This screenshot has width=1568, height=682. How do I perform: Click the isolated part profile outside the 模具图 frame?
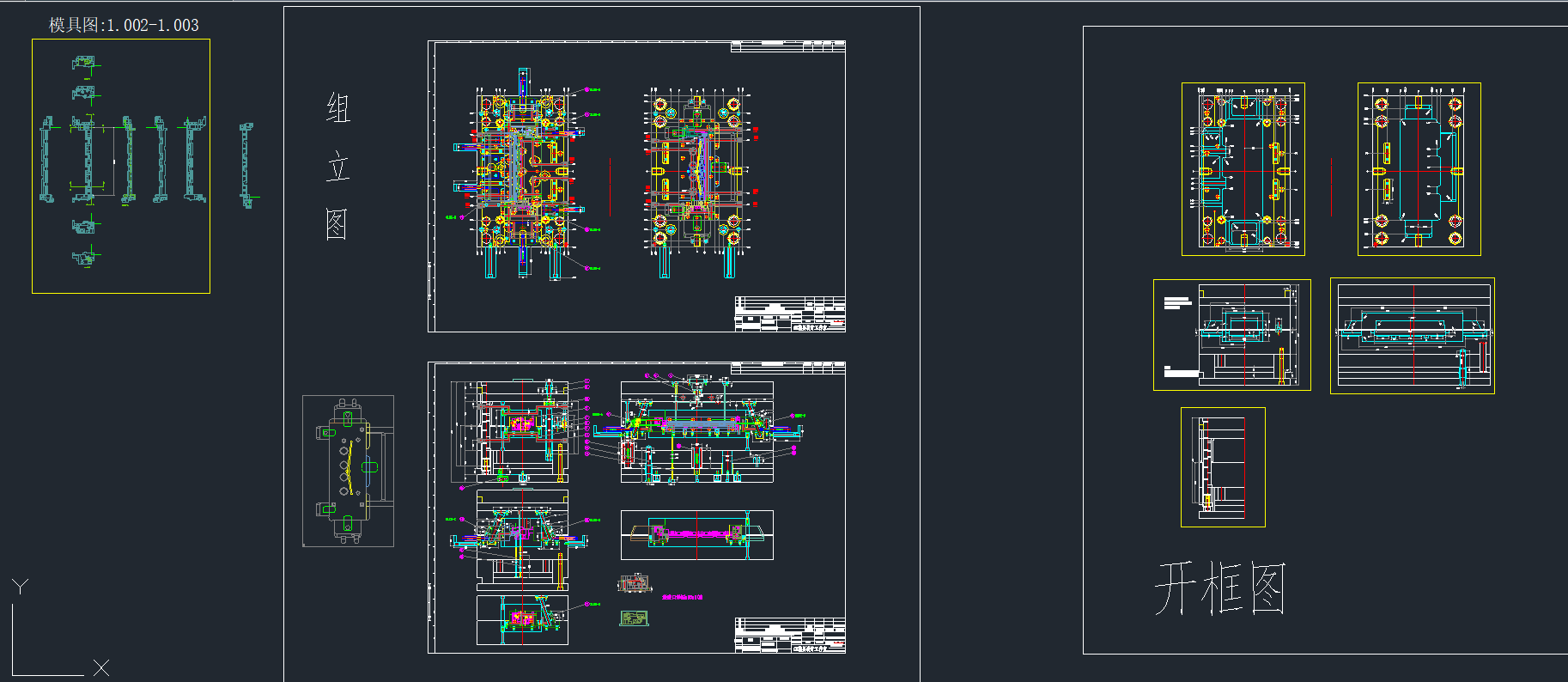click(x=246, y=165)
